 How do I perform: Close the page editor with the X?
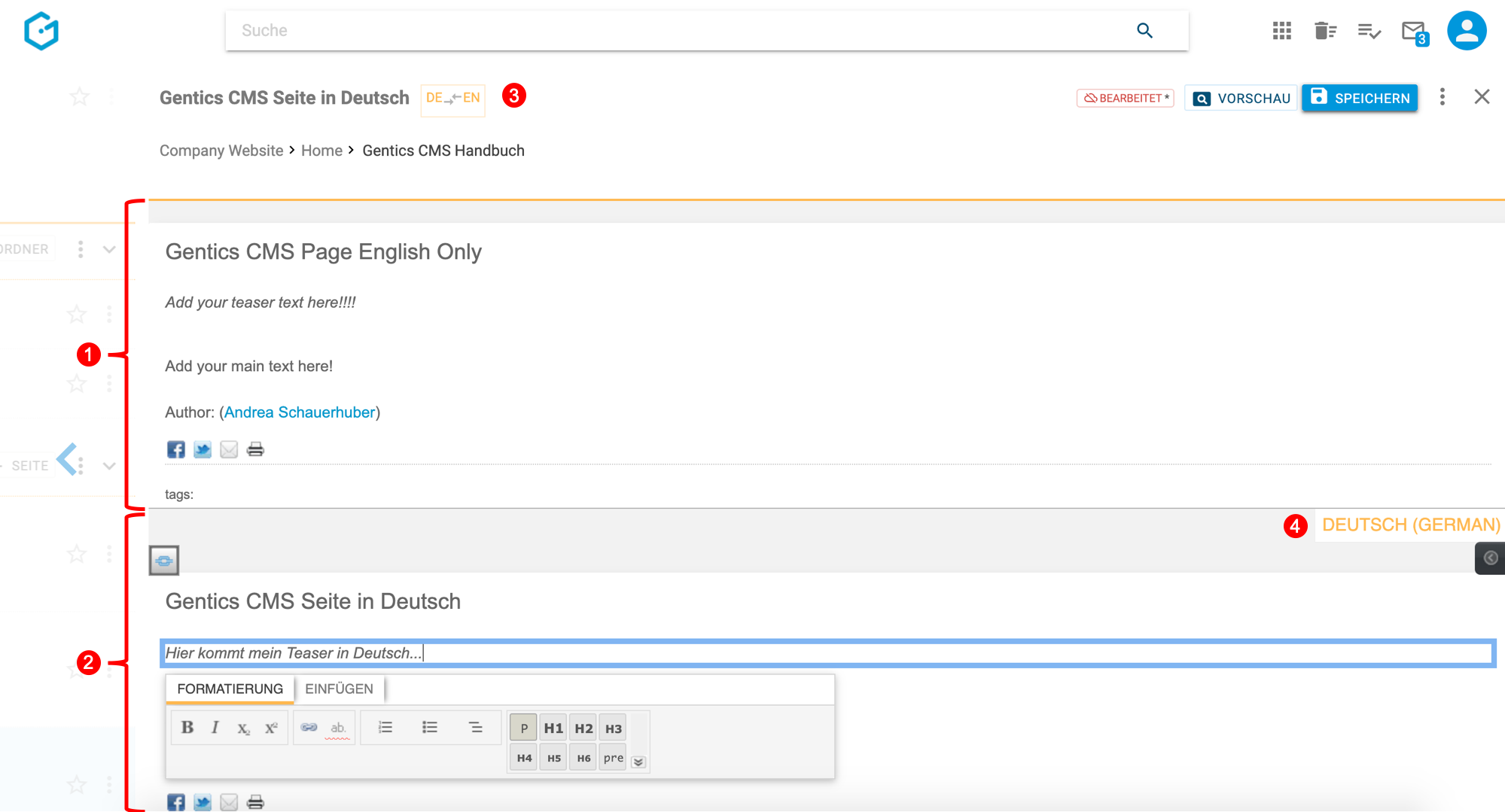click(1482, 97)
